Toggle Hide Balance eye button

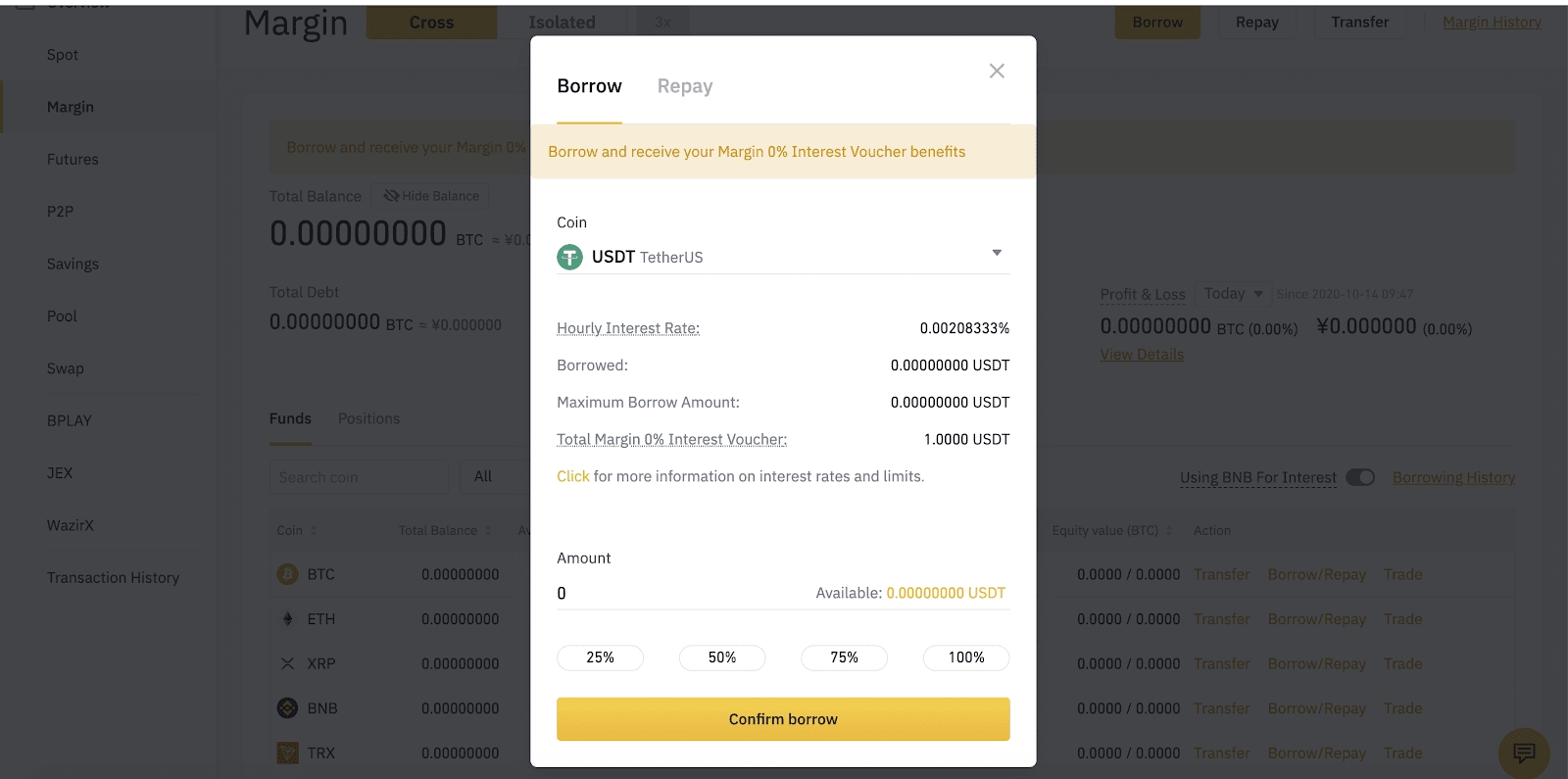430,196
